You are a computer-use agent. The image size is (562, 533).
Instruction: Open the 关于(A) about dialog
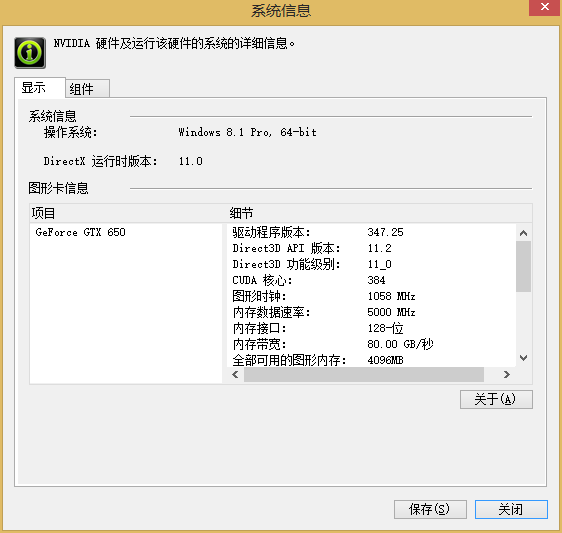[x=496, y=399]
